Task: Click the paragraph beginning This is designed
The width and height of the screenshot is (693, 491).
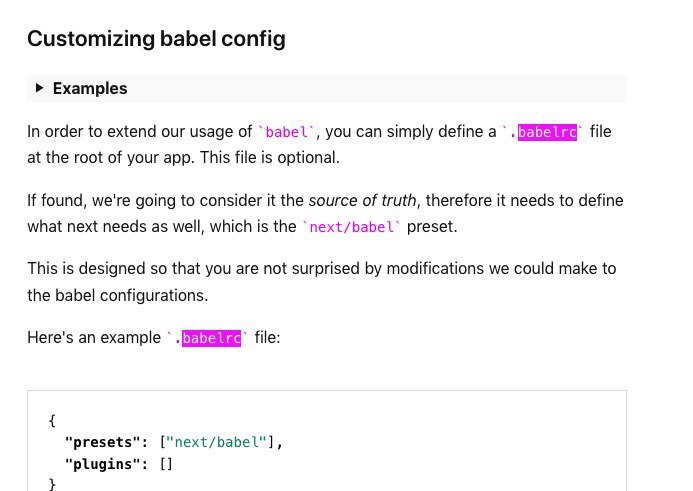Action: point(322,282)
